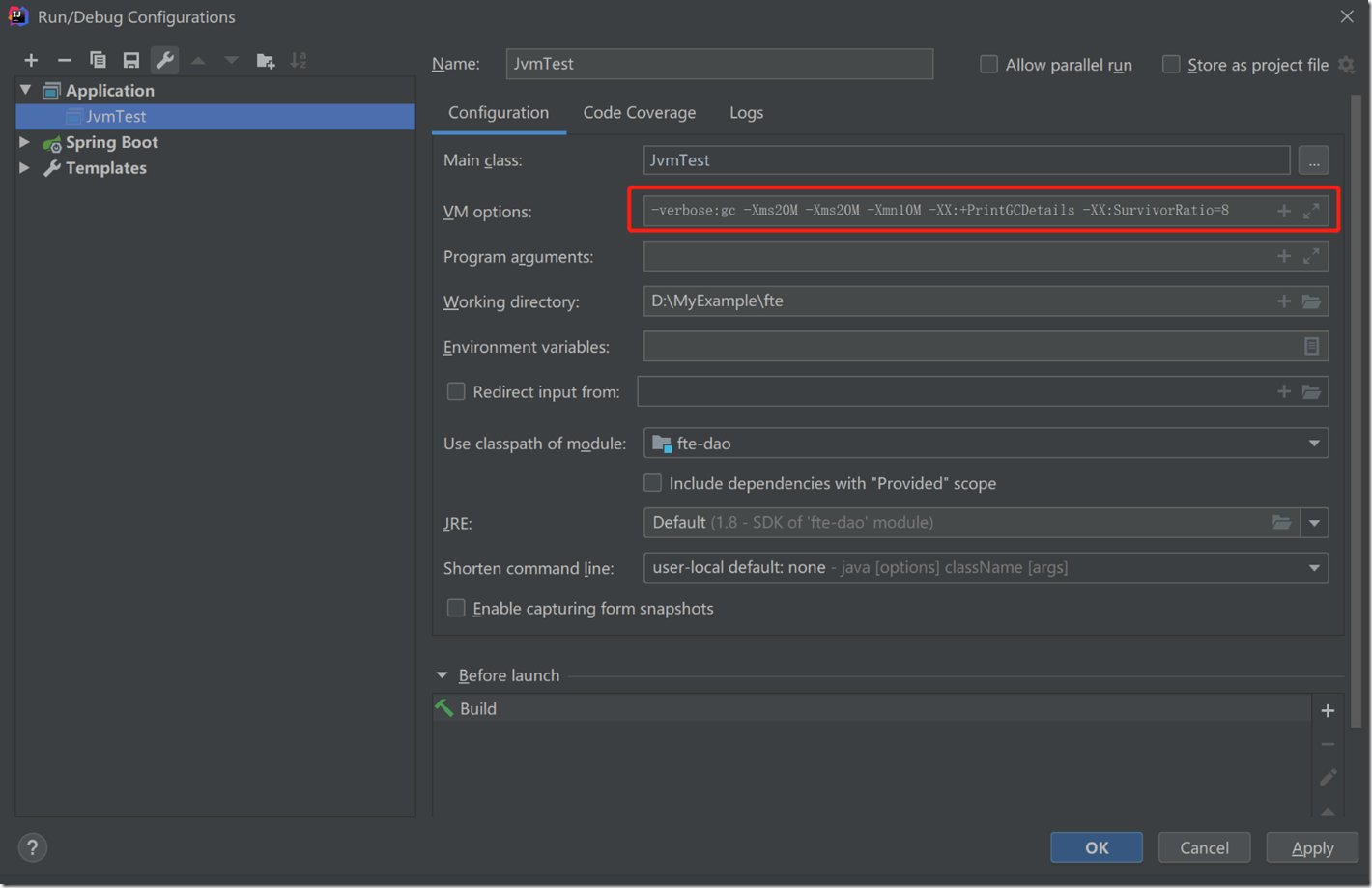The width and height of the screenshot is (1372, 888).
Task: Expand the Spring Boot tree node
Action: (25, 142)
